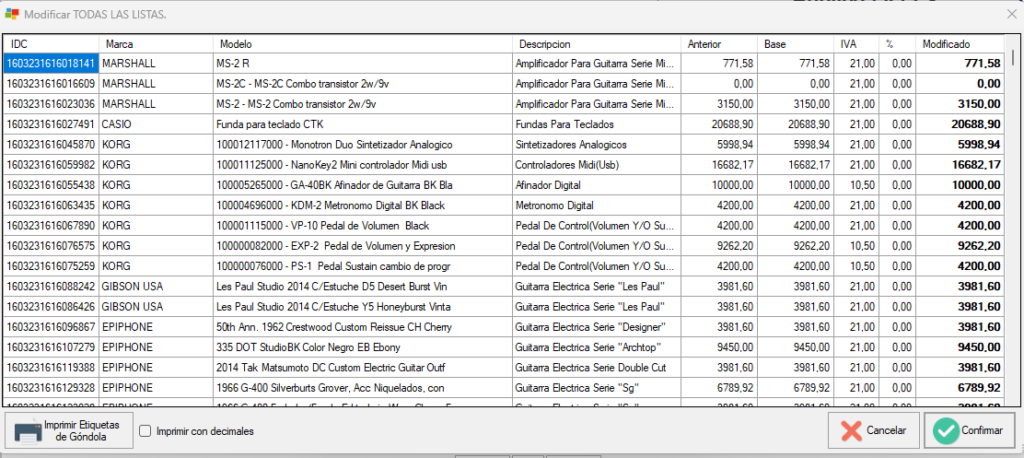
Task: Click the IVA column header
Action: (857, 44)
